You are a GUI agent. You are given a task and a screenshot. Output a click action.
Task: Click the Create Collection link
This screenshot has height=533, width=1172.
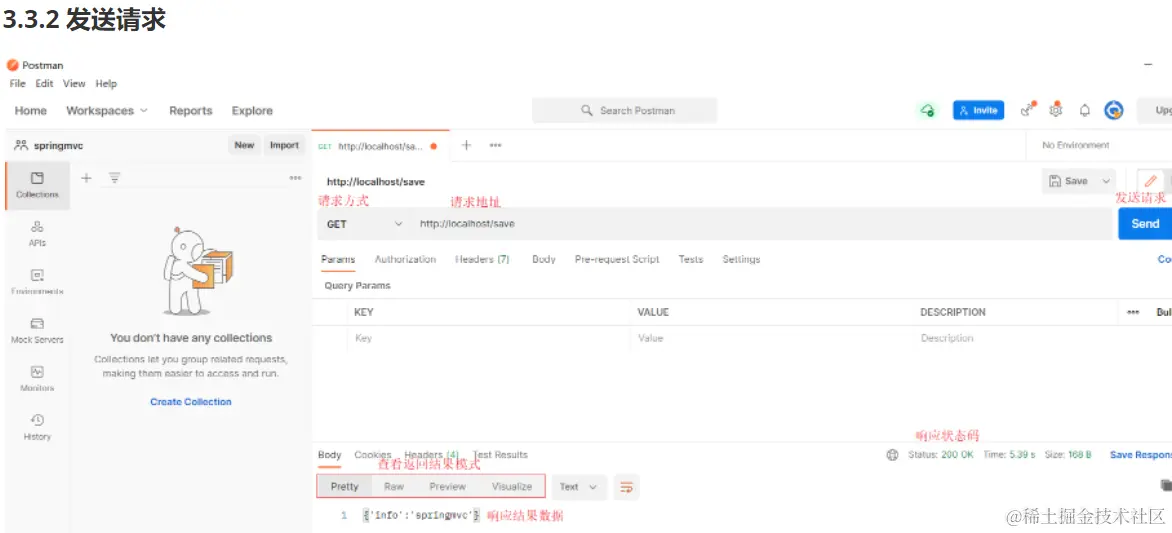pos(191,401)
